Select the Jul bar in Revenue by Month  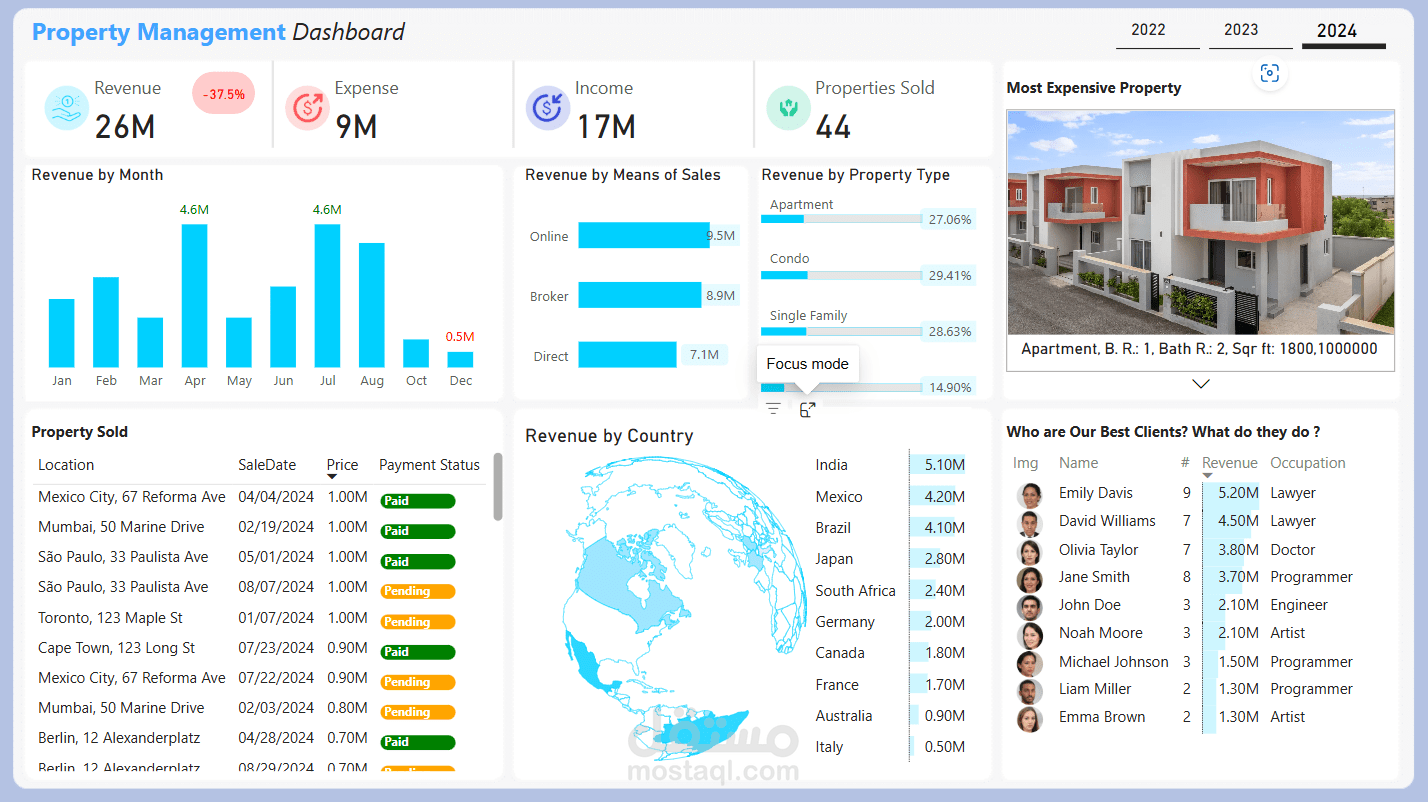[328, 296]
